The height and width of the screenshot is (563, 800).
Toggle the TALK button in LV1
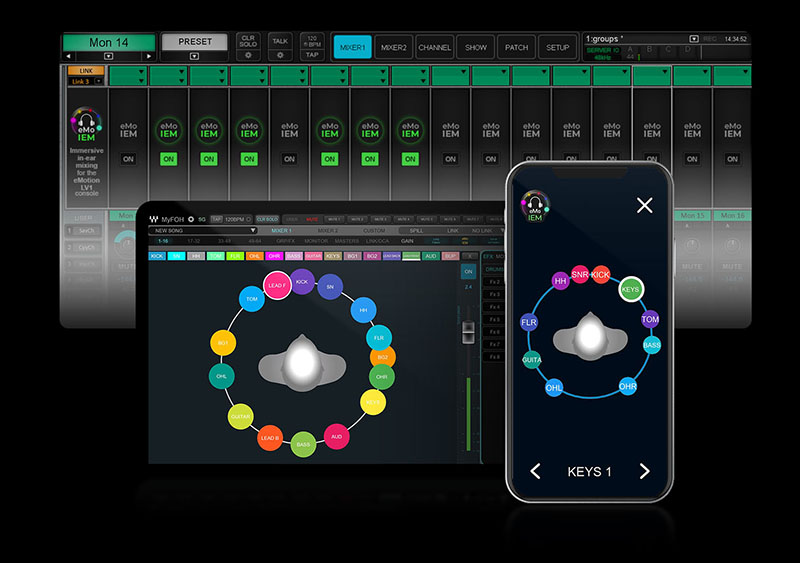coord(280,41)
